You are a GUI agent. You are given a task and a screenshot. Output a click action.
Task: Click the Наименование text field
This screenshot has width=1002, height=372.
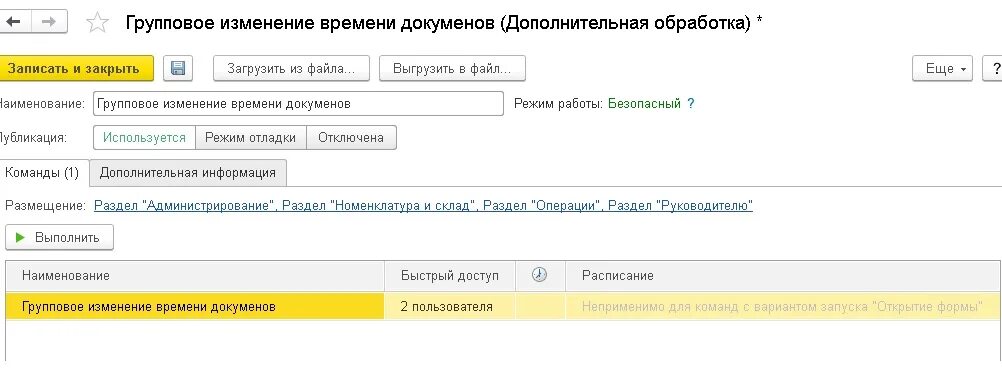click(x=298, y=104)
